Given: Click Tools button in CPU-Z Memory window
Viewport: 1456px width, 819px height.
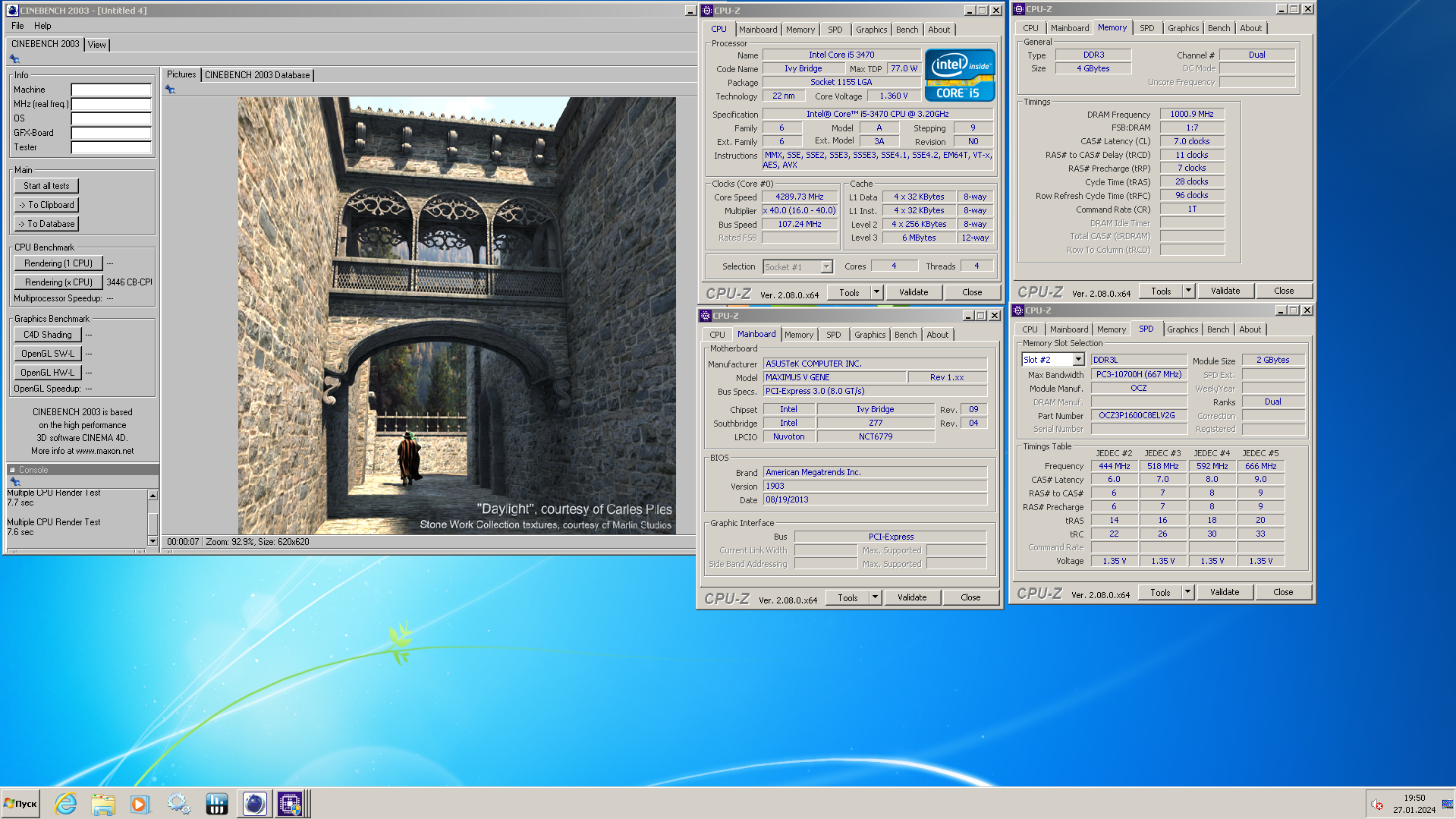Looking at the screenshot, I should [x=1161, y=291].
